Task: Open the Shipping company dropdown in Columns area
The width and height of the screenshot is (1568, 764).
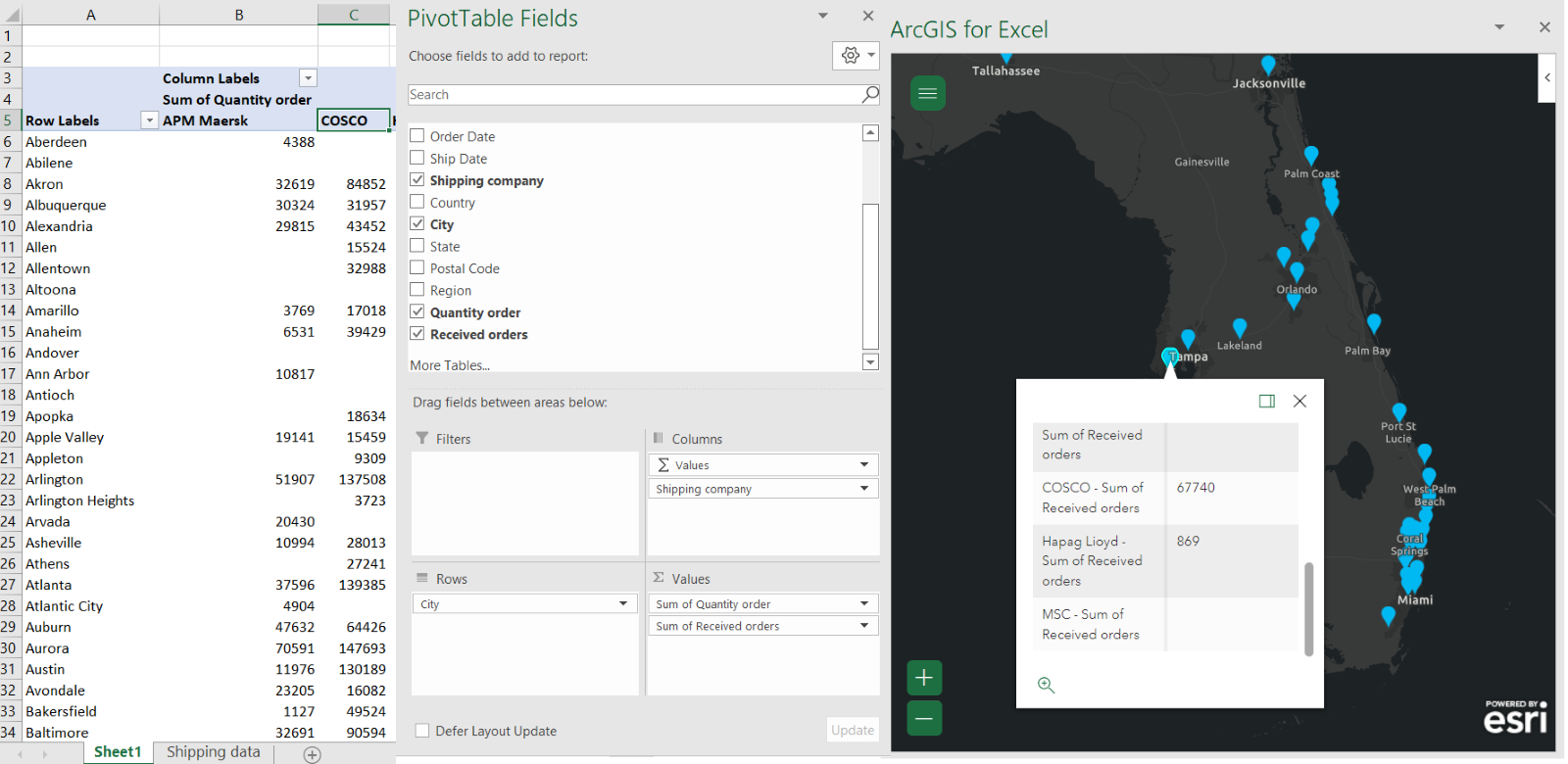Action: [x=864, y=489]
